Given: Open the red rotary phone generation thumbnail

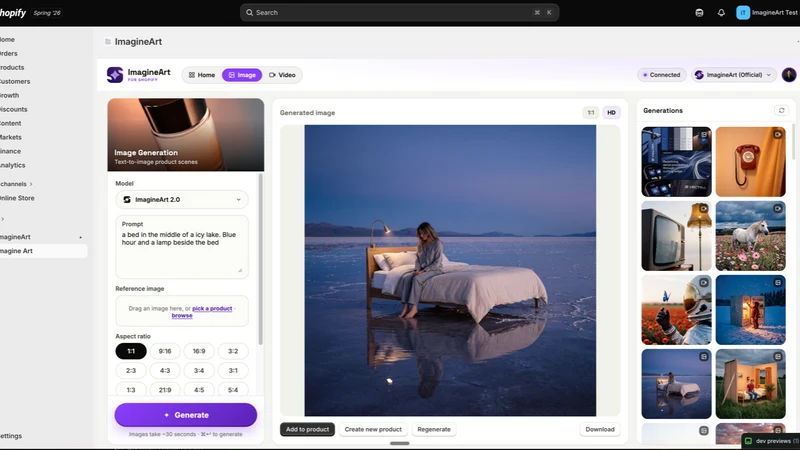Looking at the screenshot, I should 751,162.
